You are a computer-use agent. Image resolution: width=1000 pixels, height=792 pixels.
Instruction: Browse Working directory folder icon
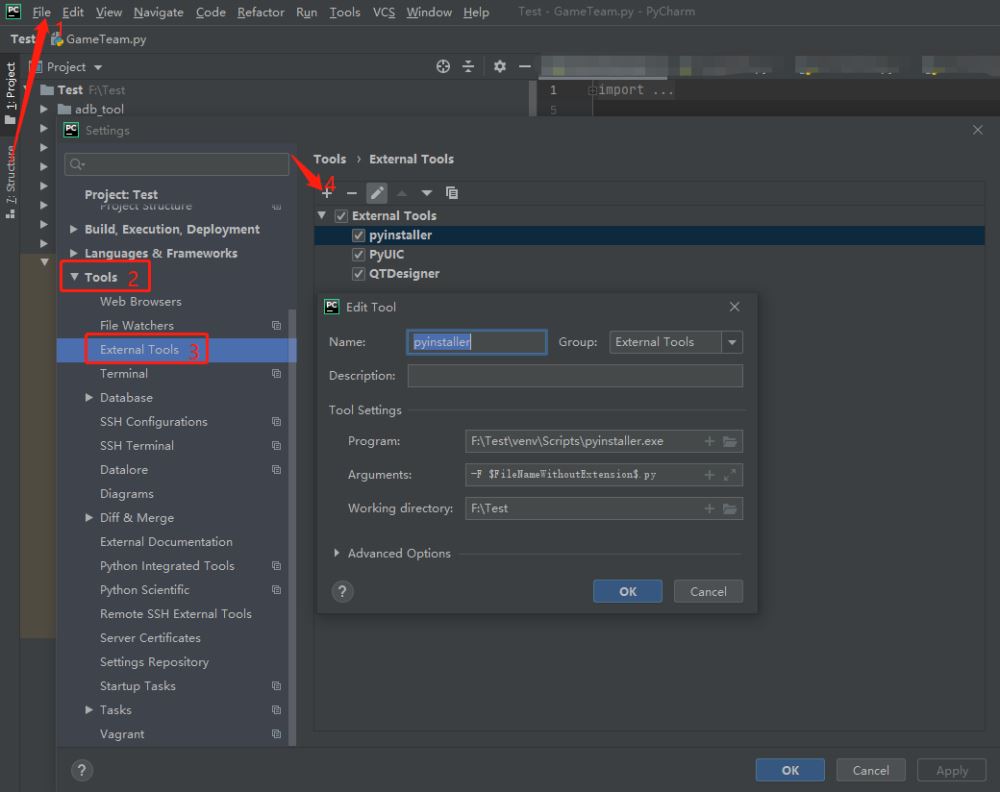click(x=730, y=509)
